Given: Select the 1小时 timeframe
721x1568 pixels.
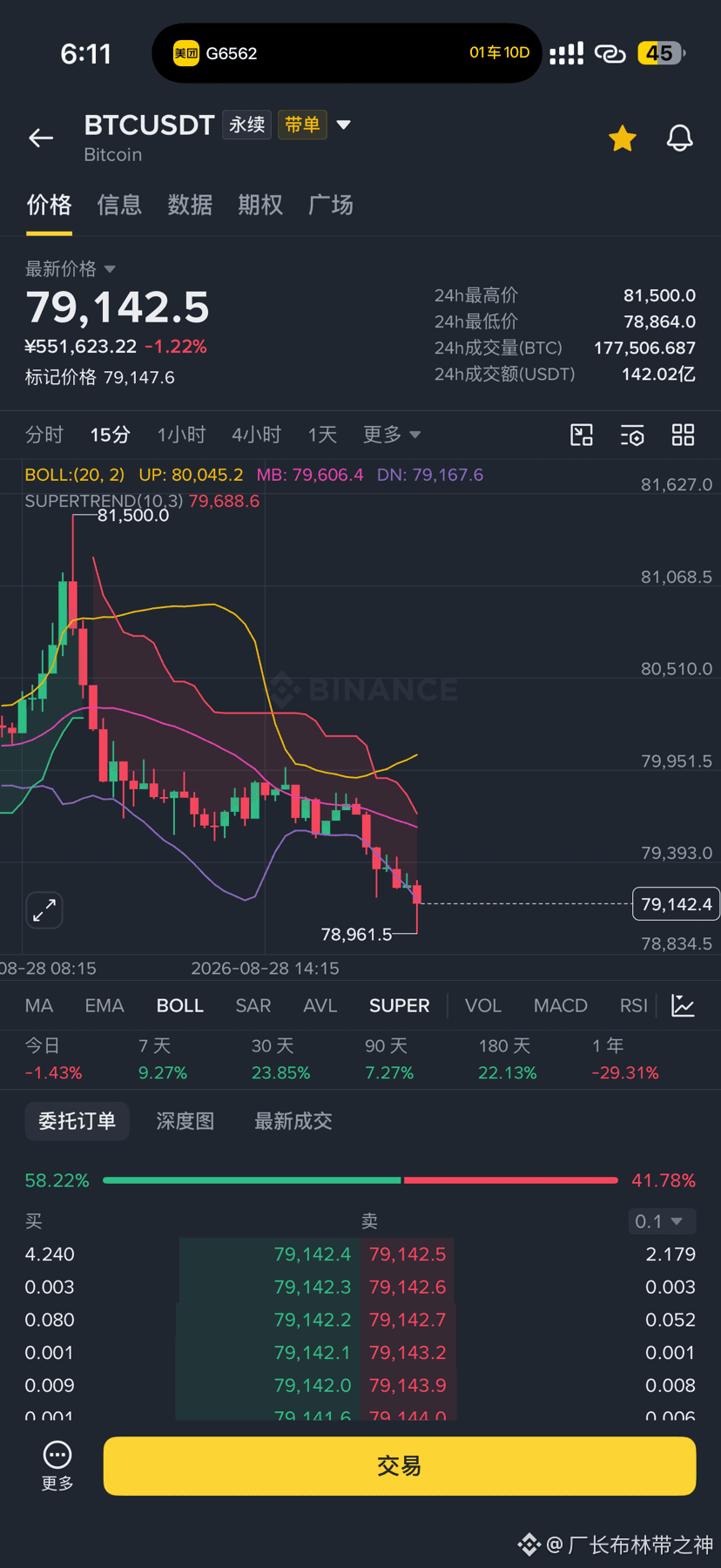Looking at the screenshot, I should click(182, 435).
